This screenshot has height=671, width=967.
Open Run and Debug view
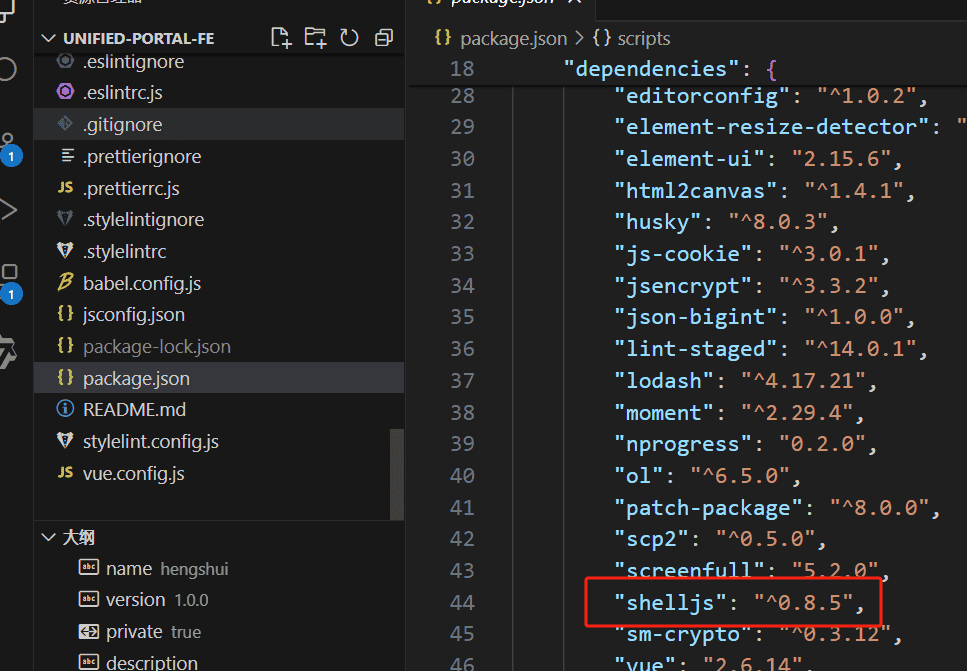click(x=9, y=209)
